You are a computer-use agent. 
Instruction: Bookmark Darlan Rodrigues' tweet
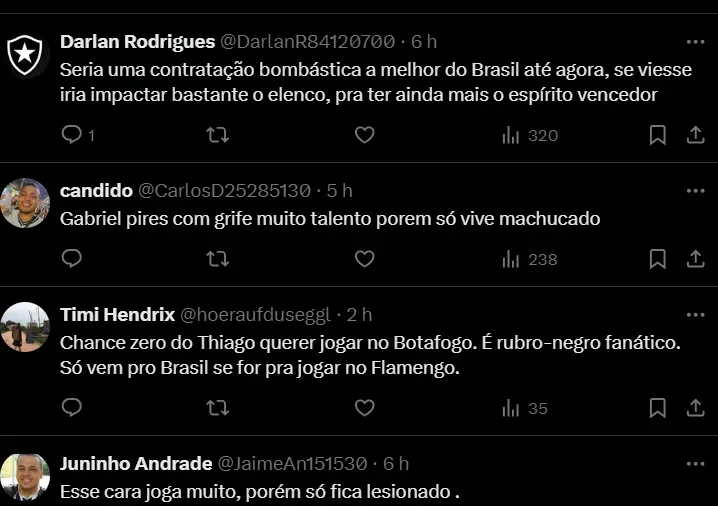657,135
